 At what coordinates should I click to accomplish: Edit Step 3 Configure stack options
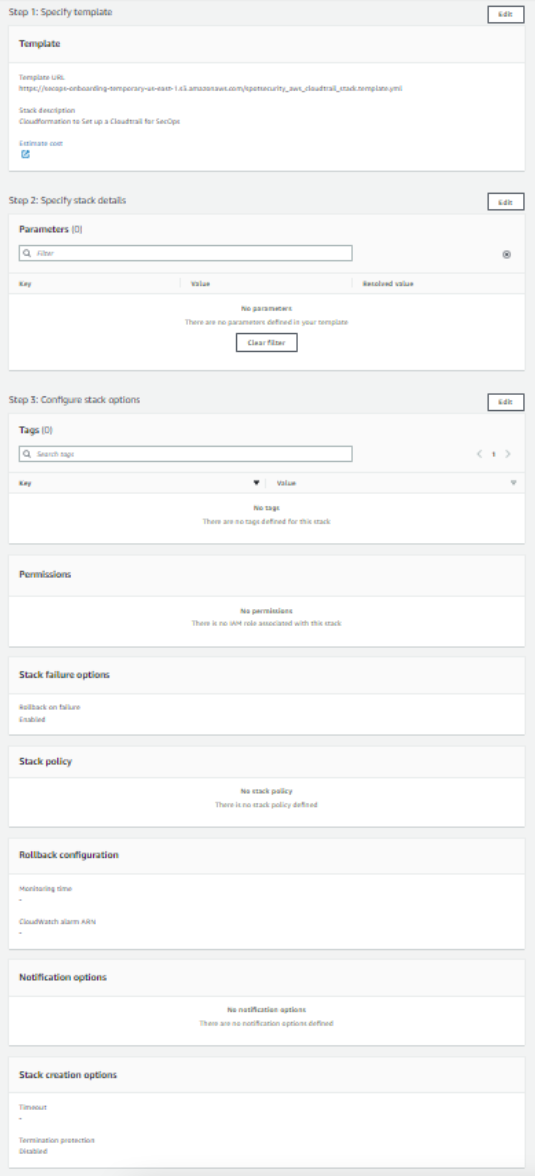(x=506, y=402)
